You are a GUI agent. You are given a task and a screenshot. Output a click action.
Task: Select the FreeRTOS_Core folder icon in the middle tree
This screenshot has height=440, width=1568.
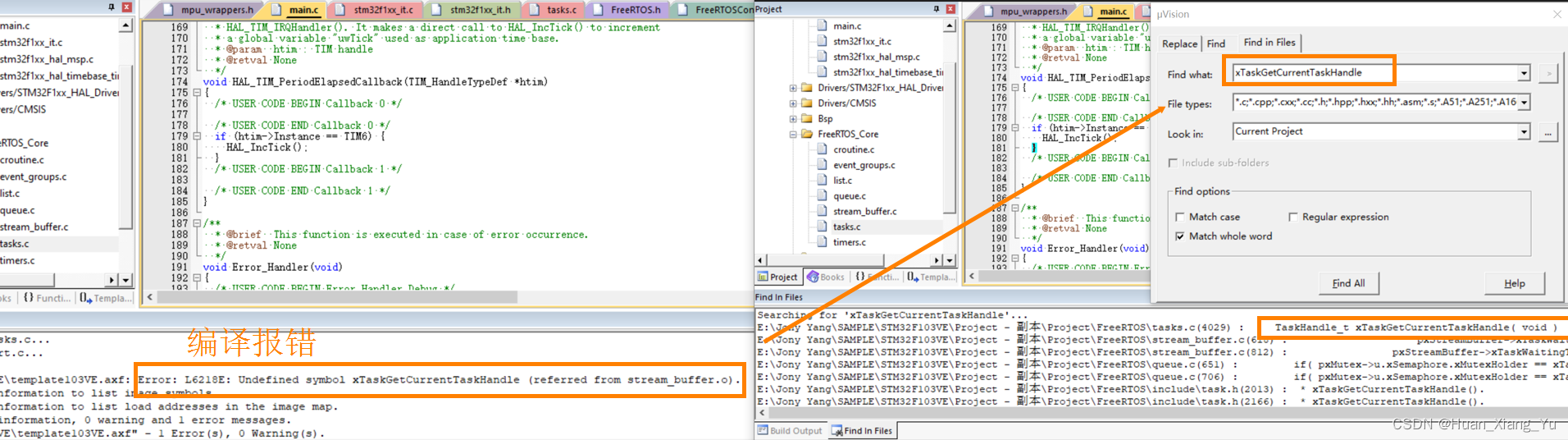(x=807, y=134)
